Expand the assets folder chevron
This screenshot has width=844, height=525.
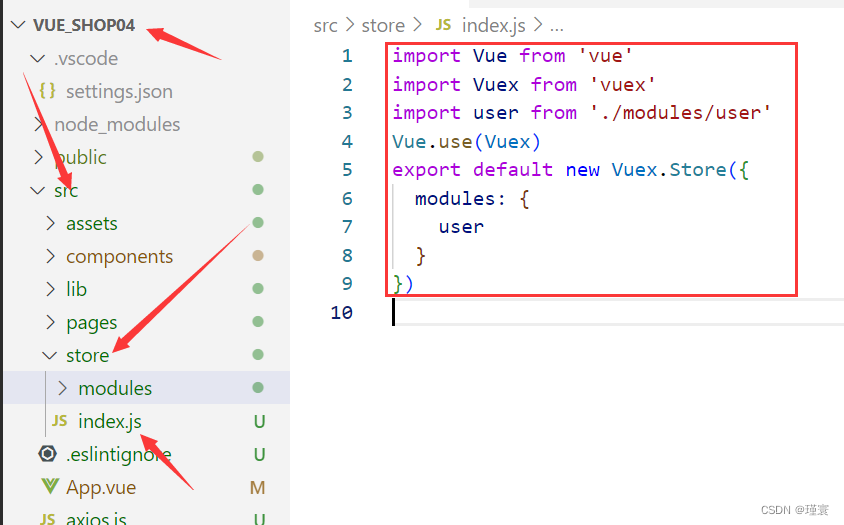pyautogui.click(x=51, y=223)
